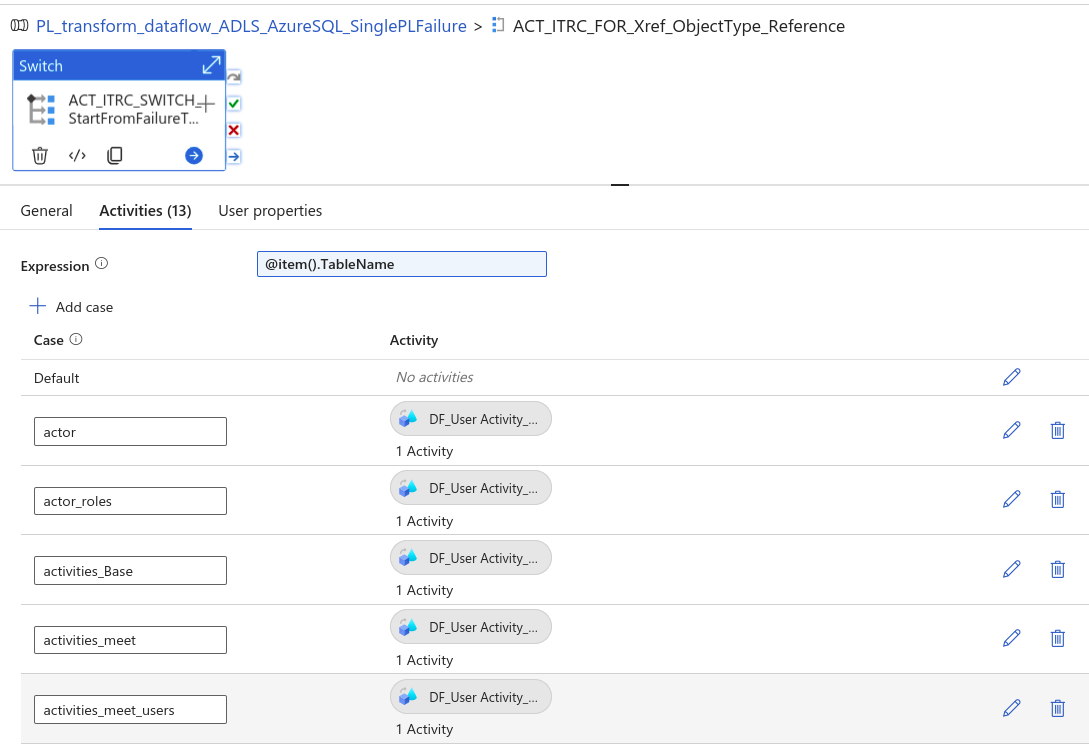Expand the Switch activity to full screen

click(210, 64)
